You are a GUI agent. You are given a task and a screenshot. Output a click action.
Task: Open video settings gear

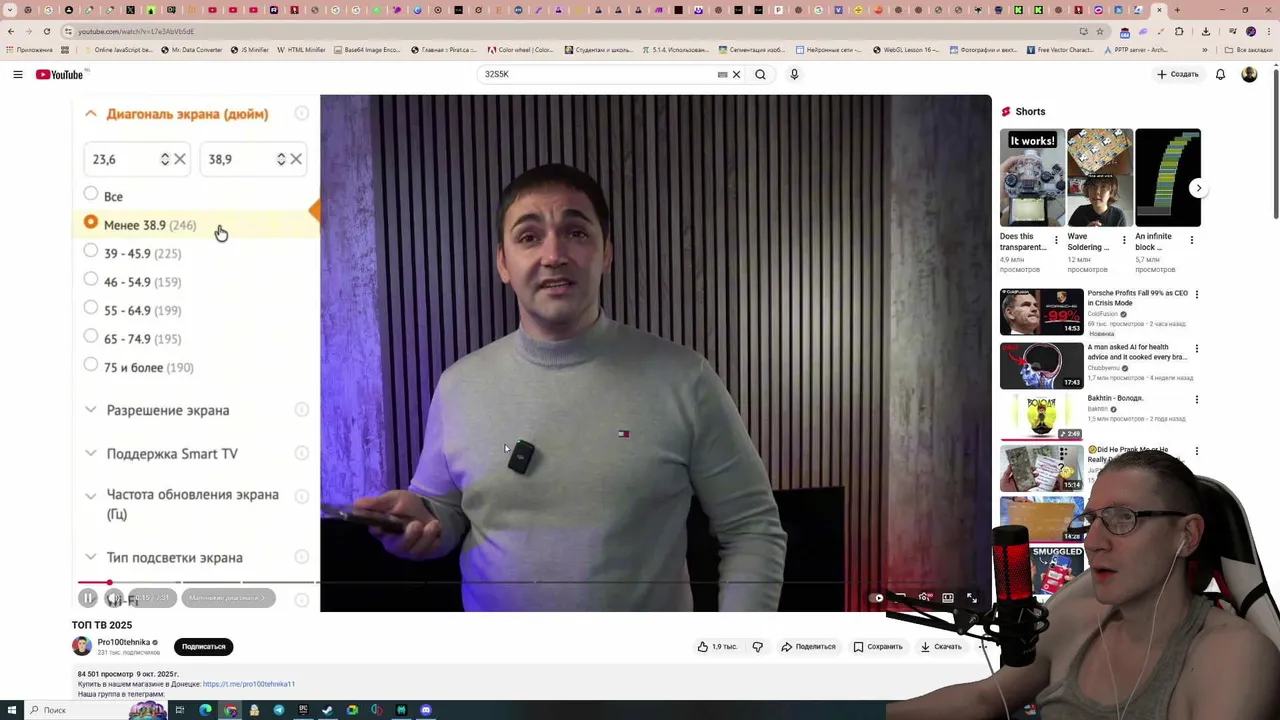(924, 598)
